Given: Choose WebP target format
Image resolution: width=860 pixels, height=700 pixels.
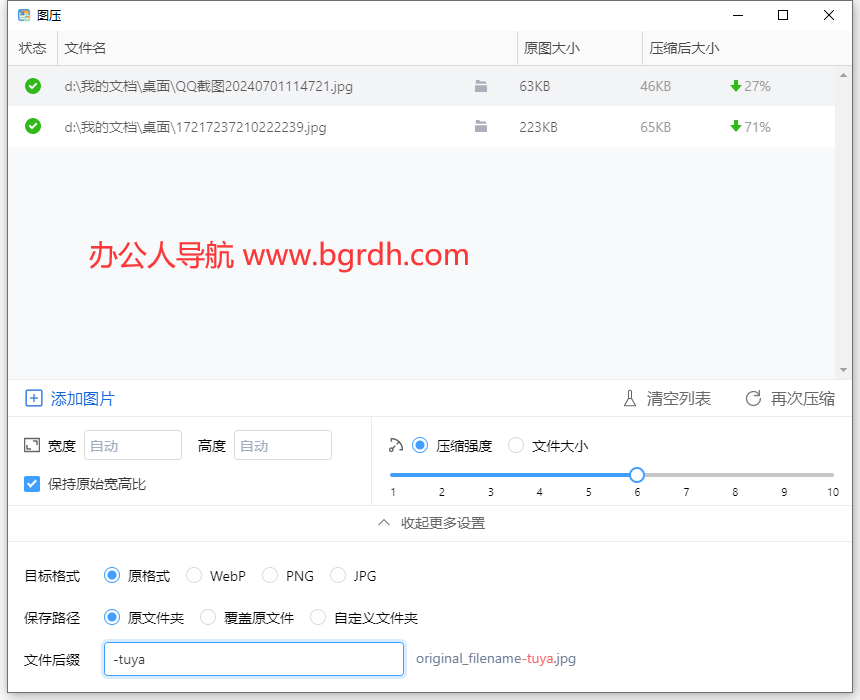Looking at the screenshot, I should point(194,575).
